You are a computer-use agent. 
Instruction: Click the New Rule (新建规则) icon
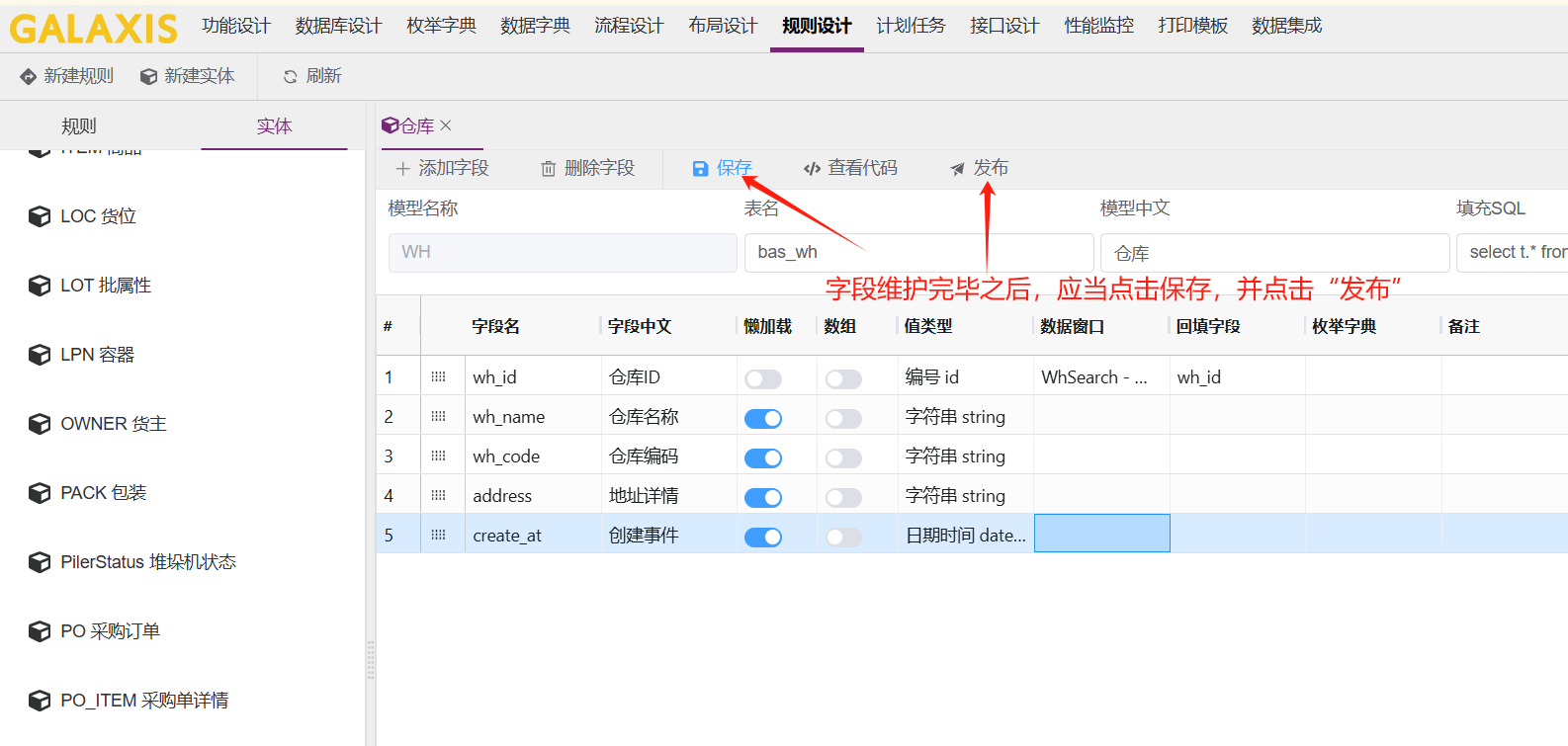coord(28,76)
